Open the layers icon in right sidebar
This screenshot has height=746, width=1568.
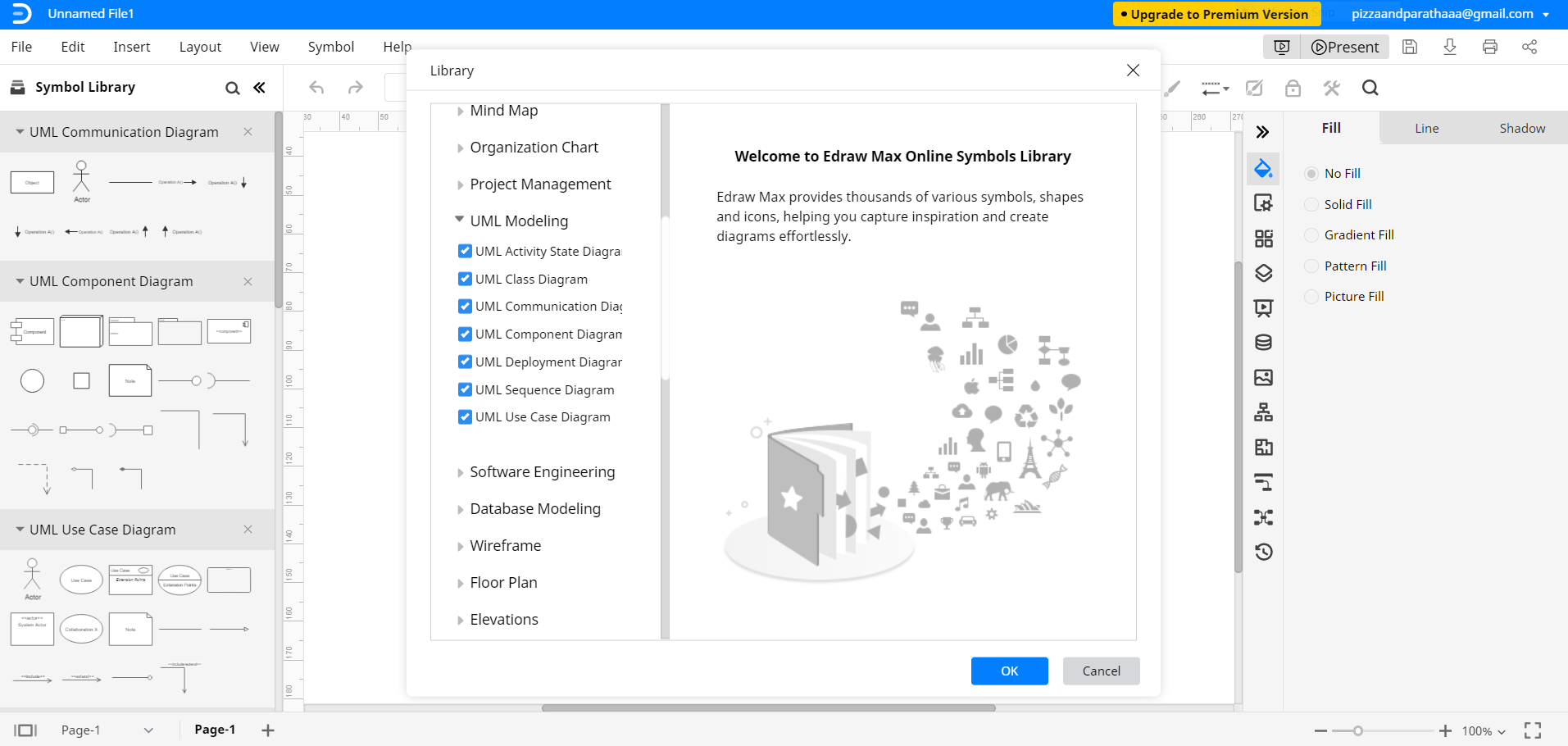pyautogui.click(x=1263, y=273)
